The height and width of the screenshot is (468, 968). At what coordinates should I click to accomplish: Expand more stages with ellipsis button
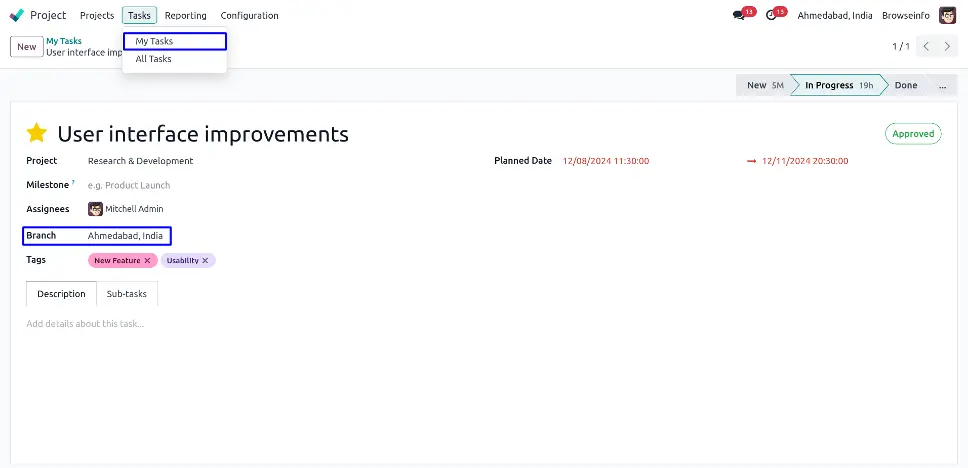click(941, 86)
